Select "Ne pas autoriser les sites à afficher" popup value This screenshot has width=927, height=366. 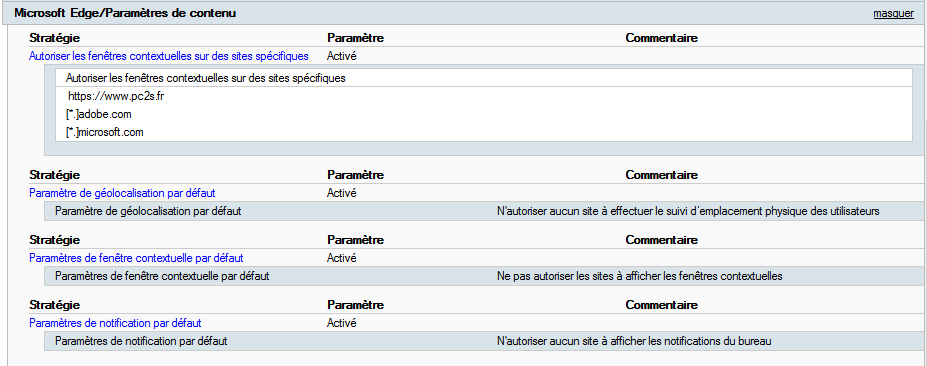click(x=640, y=276)
